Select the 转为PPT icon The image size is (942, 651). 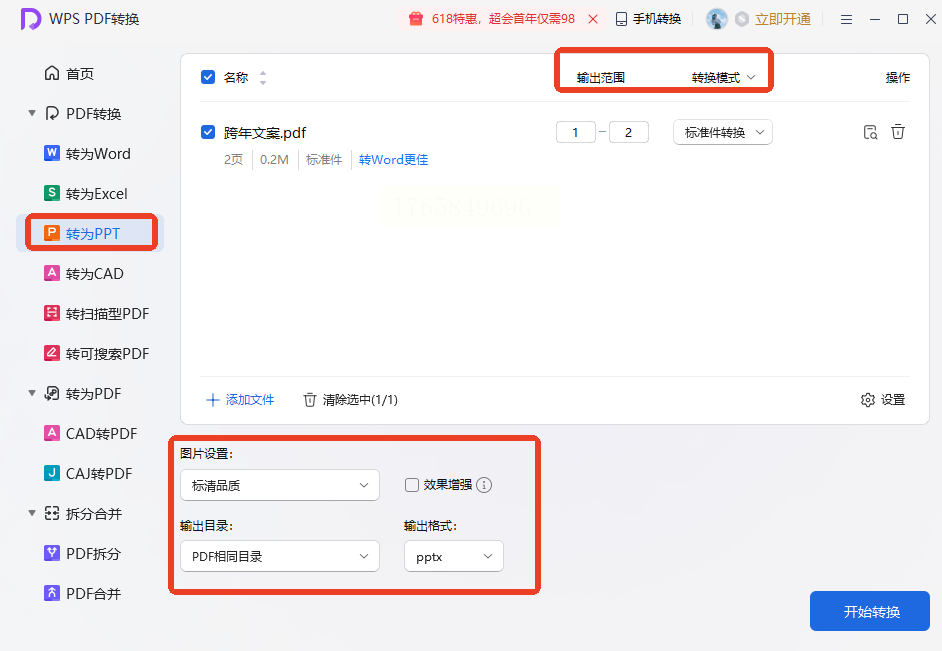click(52, 233)
